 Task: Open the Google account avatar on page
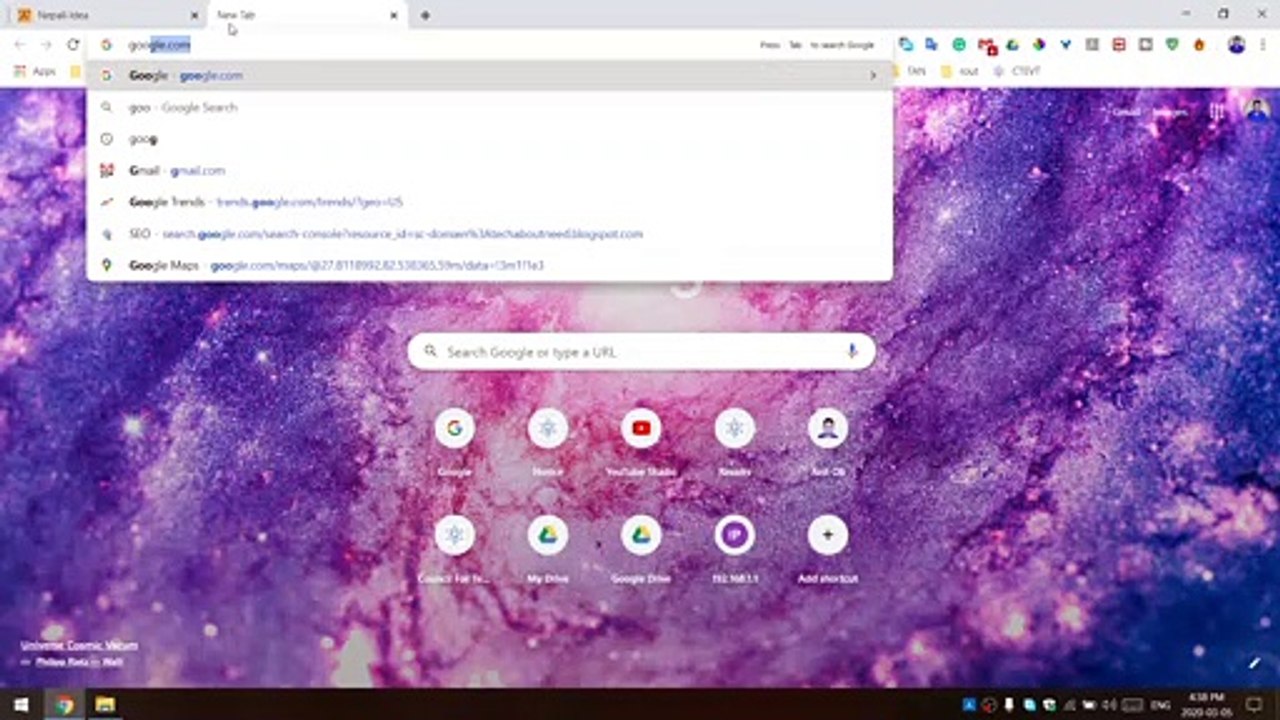coord(1257,112)
